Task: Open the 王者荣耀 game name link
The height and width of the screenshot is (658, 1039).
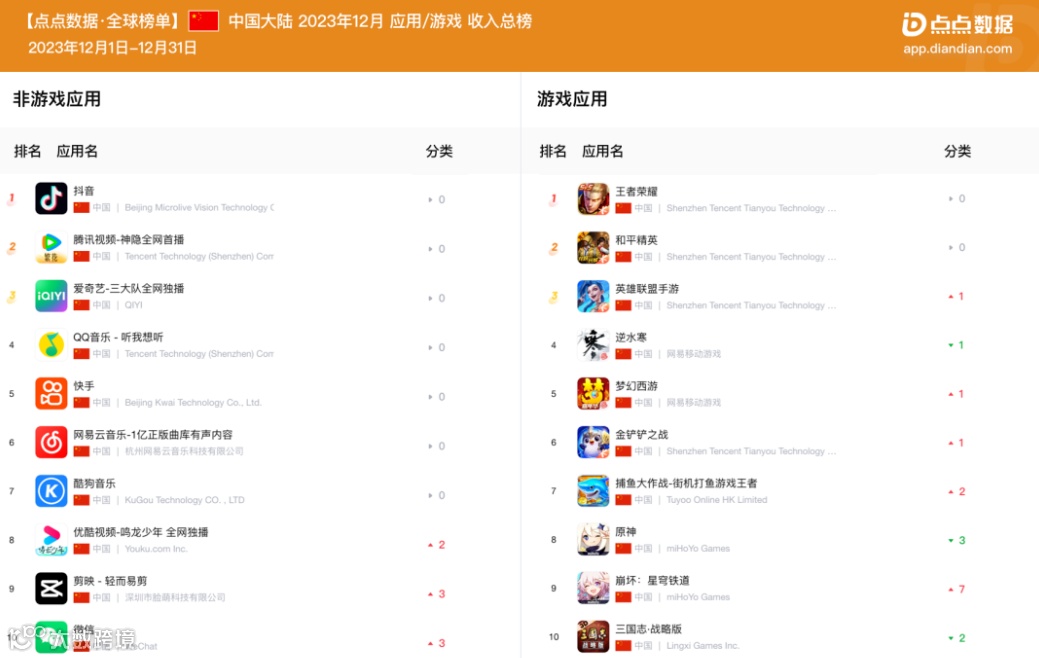Action: 636,192
